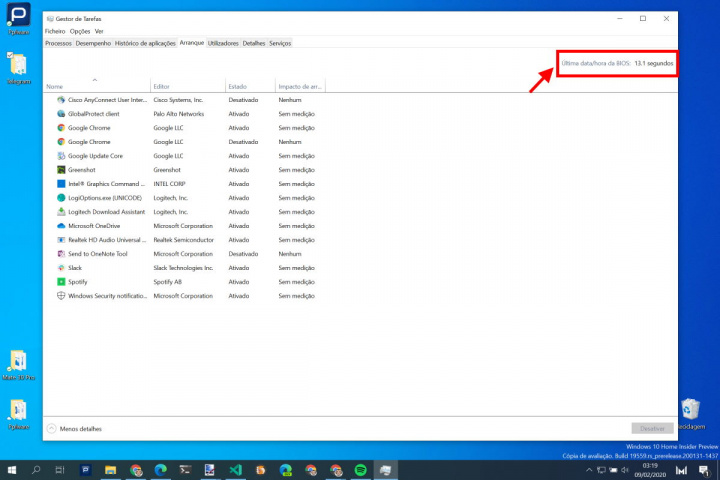Collapse view with Menos detalhes
This screenshot has width=720, height=480.
tap(75, 428)
